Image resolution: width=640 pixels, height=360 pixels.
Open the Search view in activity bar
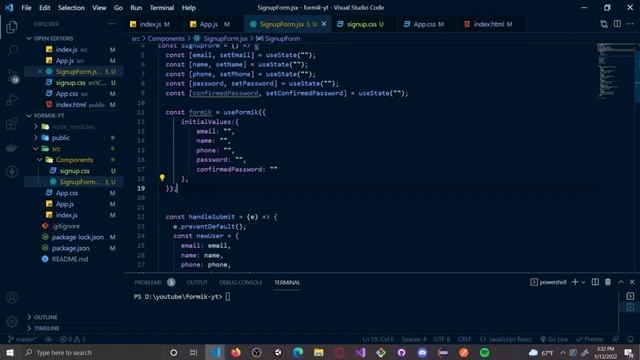click(12, 51)
